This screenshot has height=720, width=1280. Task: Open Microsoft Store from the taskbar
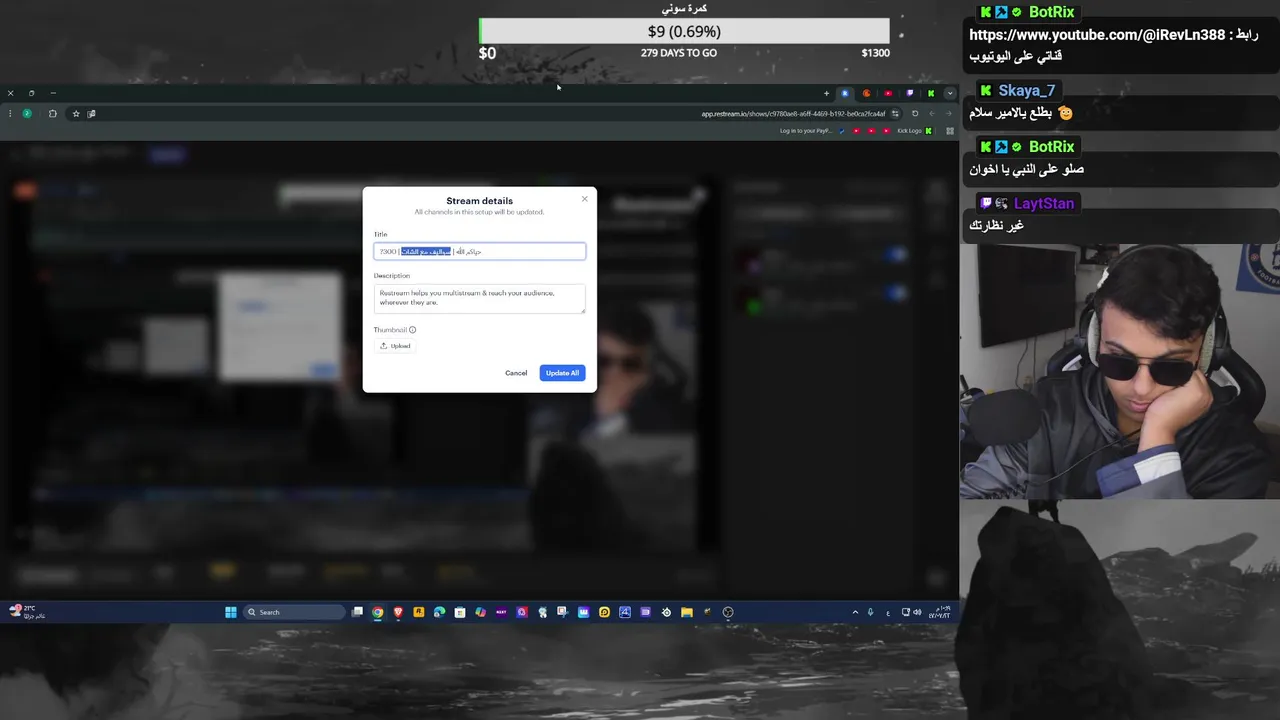[460, 612]
